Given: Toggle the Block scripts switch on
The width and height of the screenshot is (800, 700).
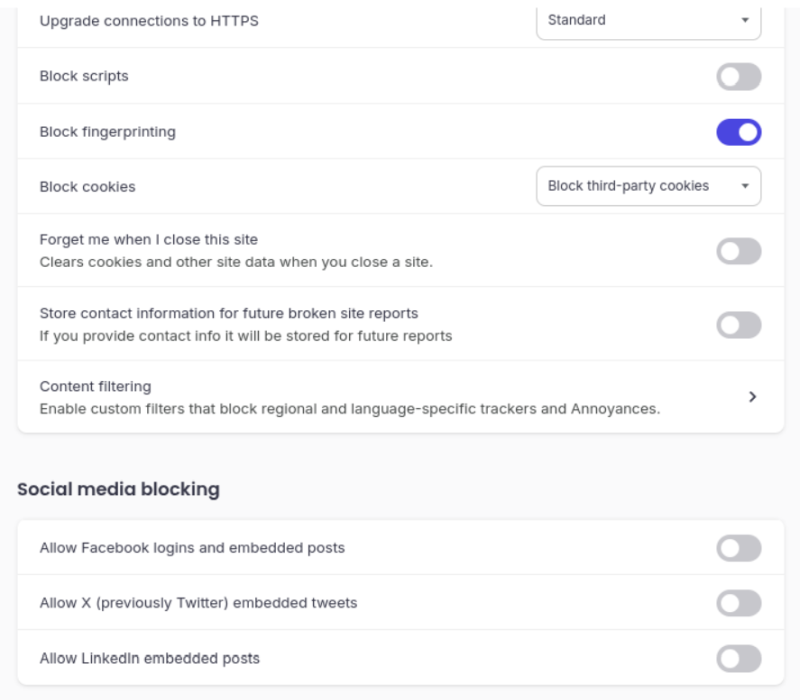Looking at the screenshot, I should 738,76.
